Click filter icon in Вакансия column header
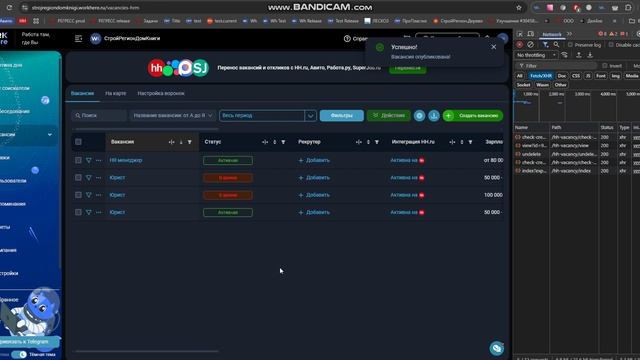Image resolution: width=640 pixels, height=360 pixels. (x=190, y=142)
